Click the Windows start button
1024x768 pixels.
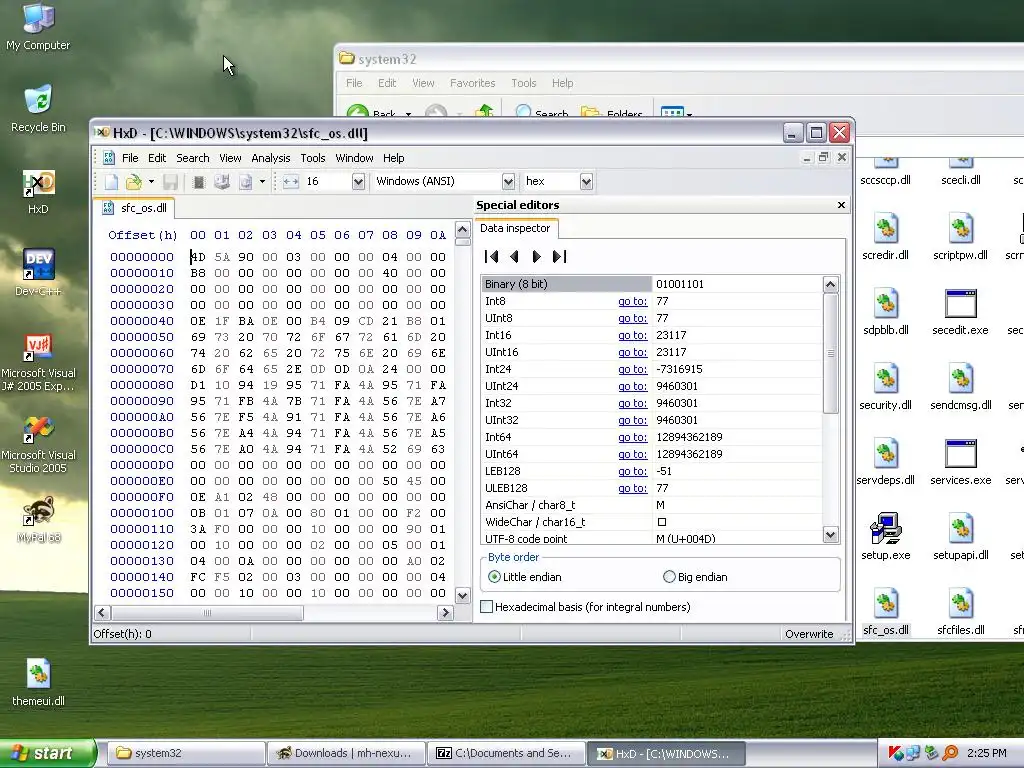click(46, 754)
